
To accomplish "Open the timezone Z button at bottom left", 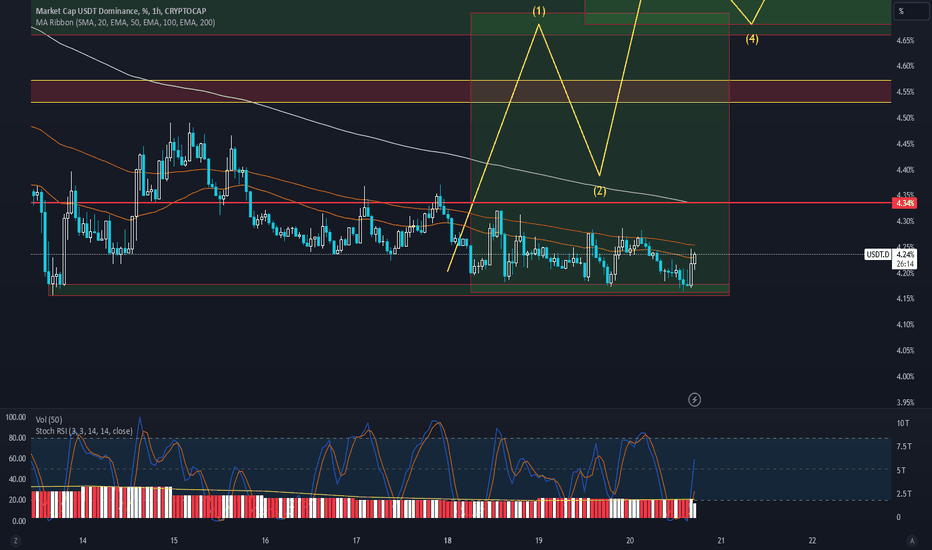I will [x=15, y=540].
